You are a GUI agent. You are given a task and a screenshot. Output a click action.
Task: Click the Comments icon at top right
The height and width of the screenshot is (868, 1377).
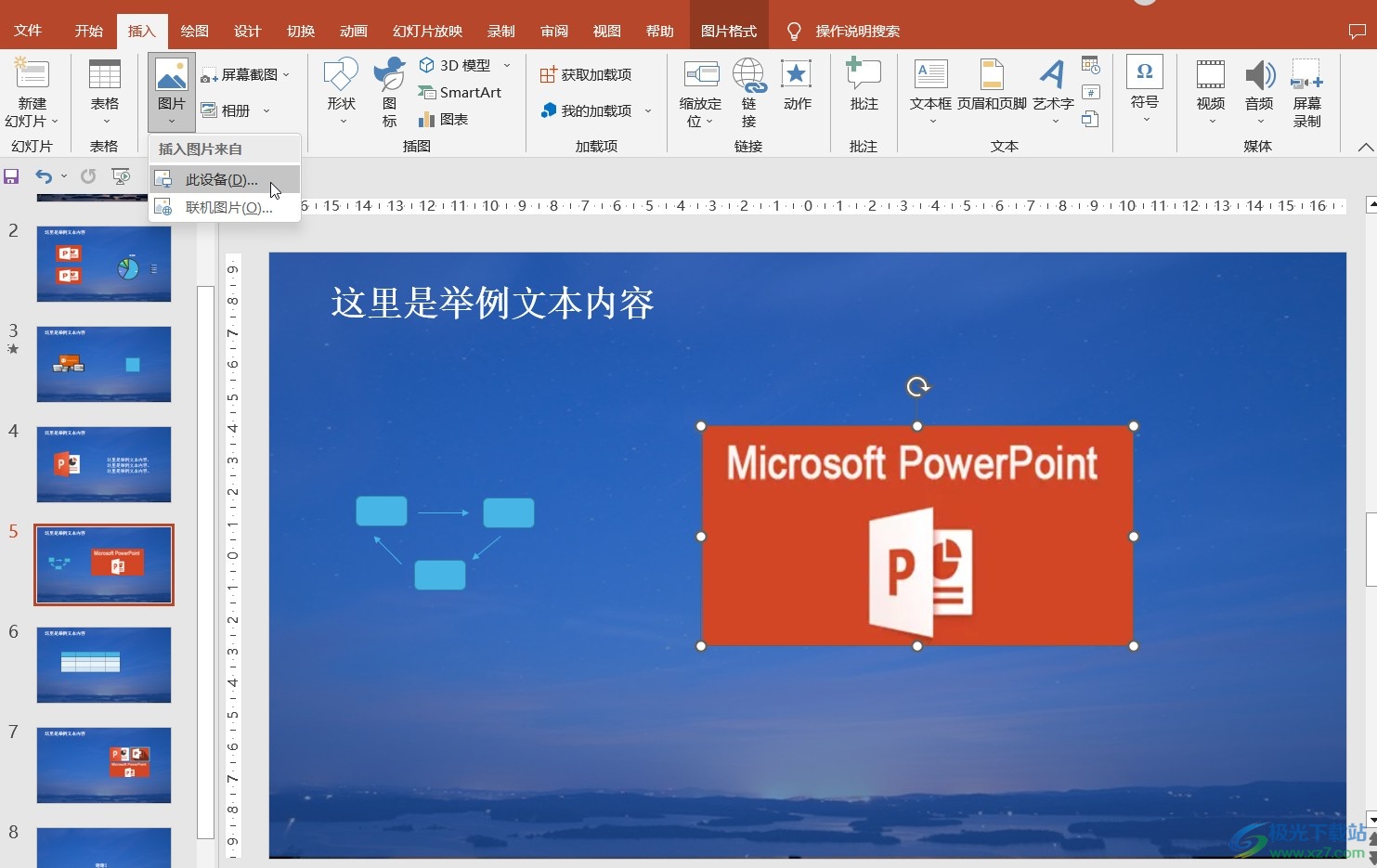pyautogui.click(x=1357, y=32)
